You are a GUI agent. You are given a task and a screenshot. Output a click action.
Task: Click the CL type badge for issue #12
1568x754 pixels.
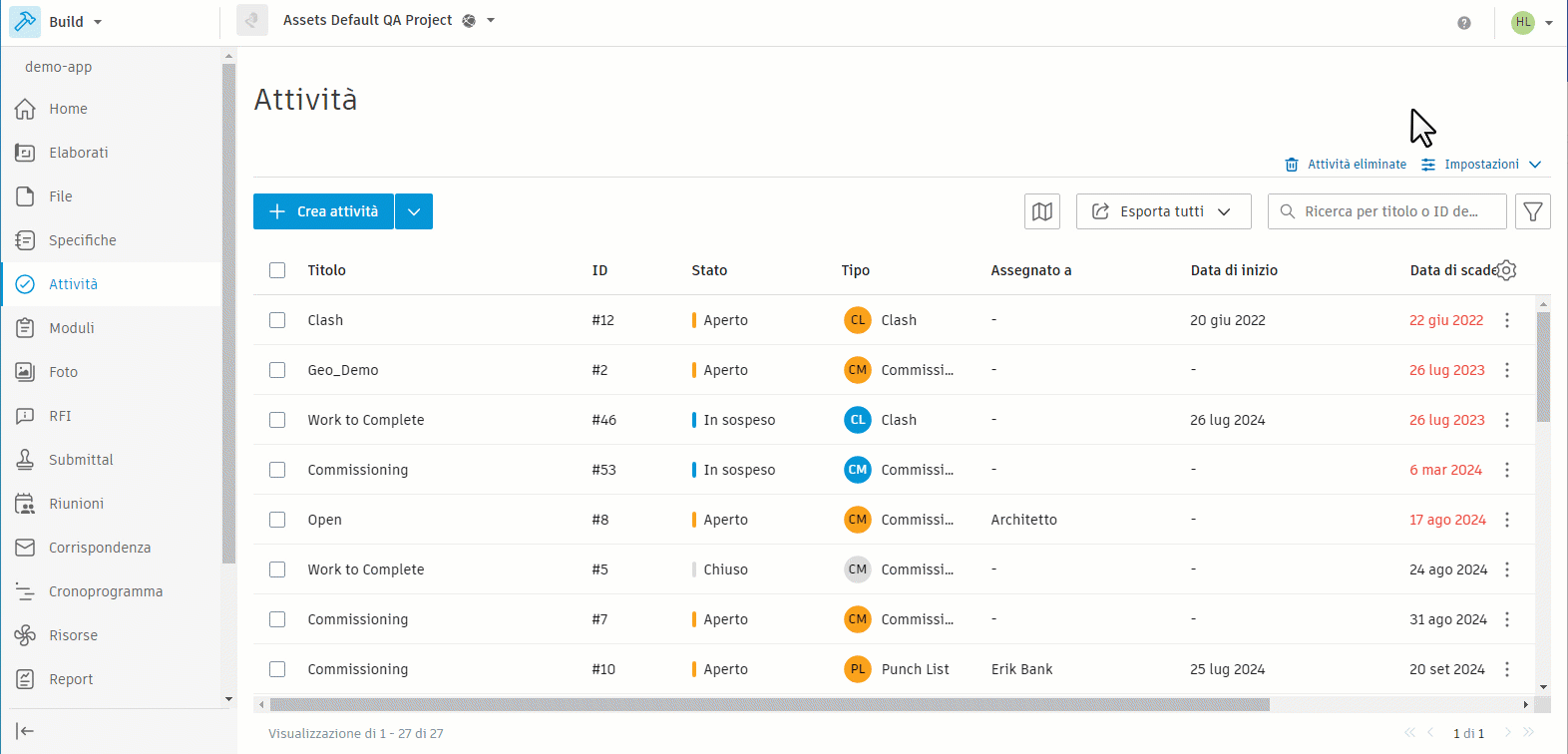tap(858, 320)
